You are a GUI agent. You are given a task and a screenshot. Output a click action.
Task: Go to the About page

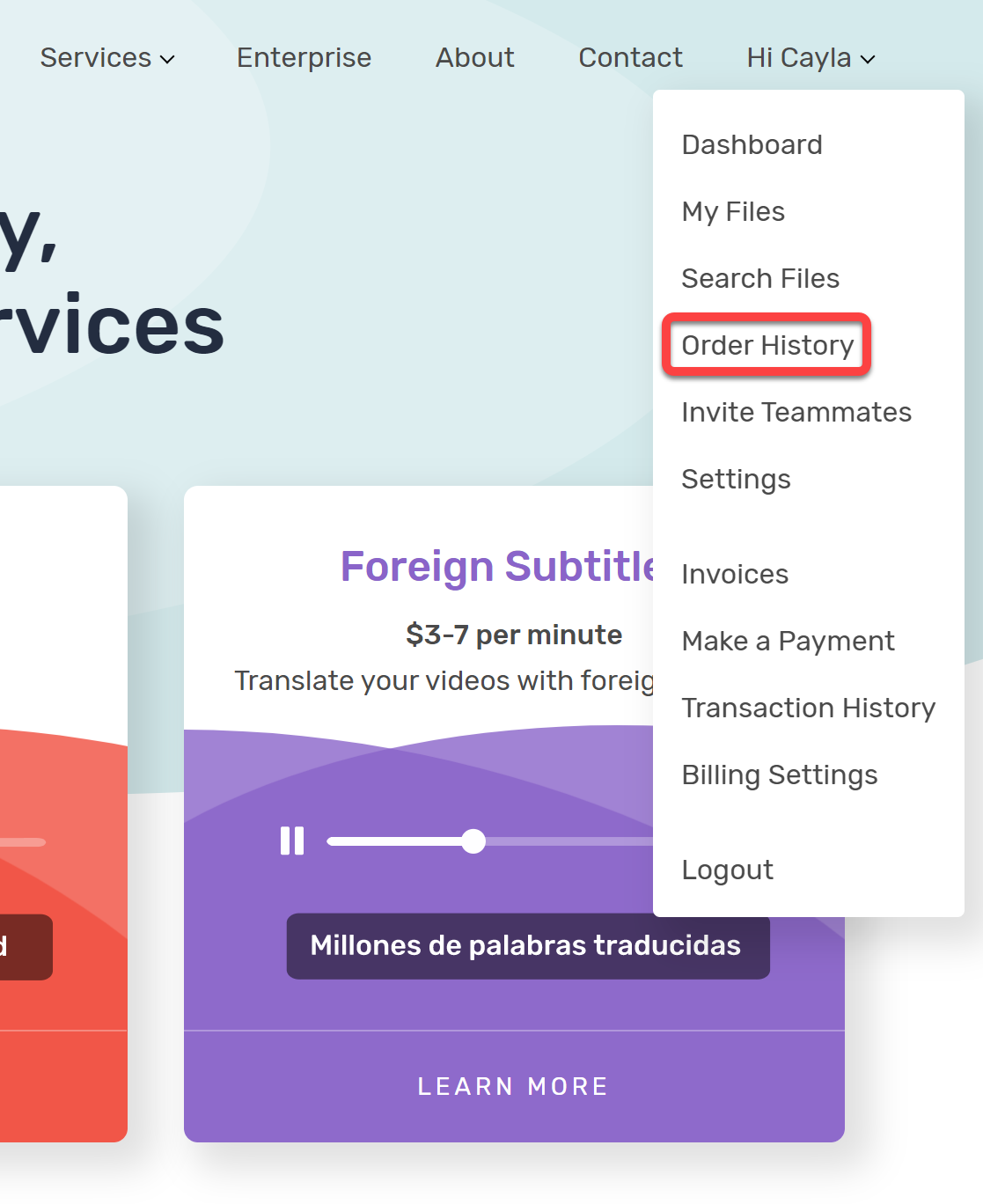coord(475,58)
